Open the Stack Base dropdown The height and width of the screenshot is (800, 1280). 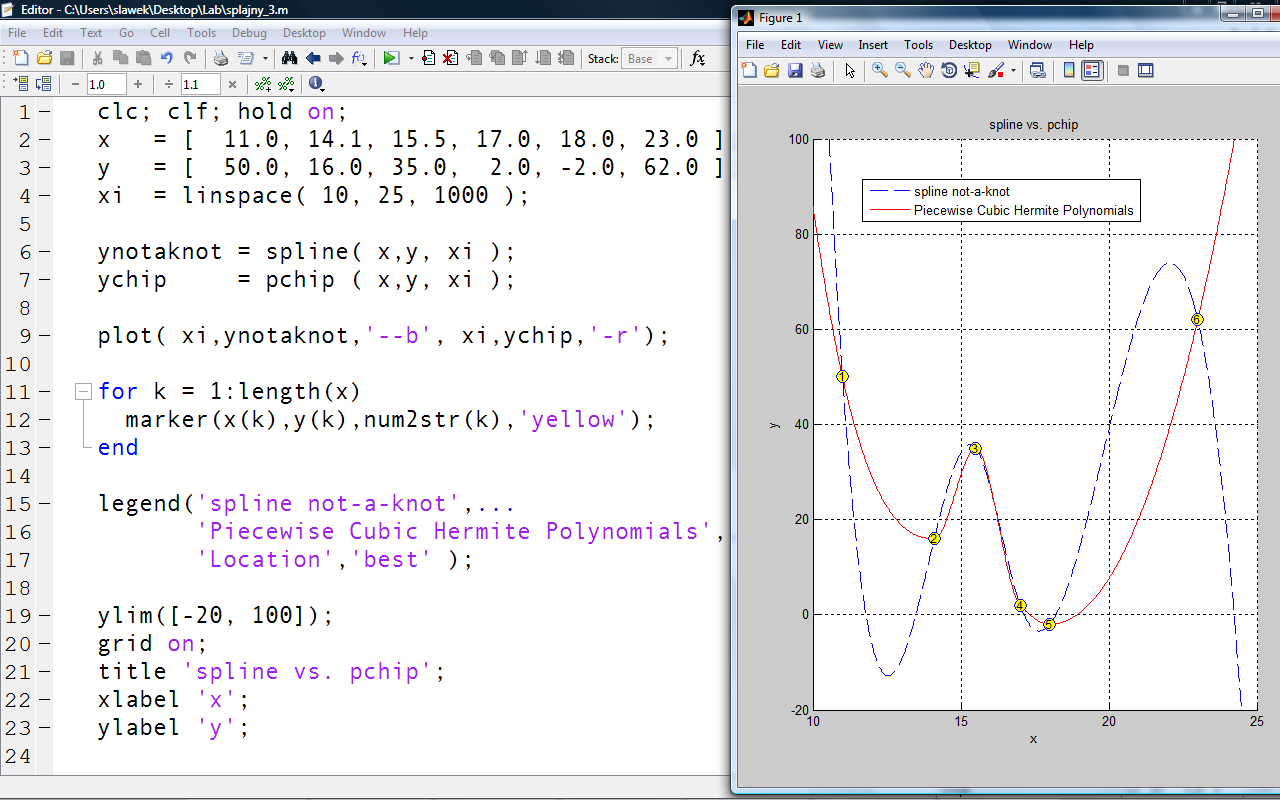(648, 58)
